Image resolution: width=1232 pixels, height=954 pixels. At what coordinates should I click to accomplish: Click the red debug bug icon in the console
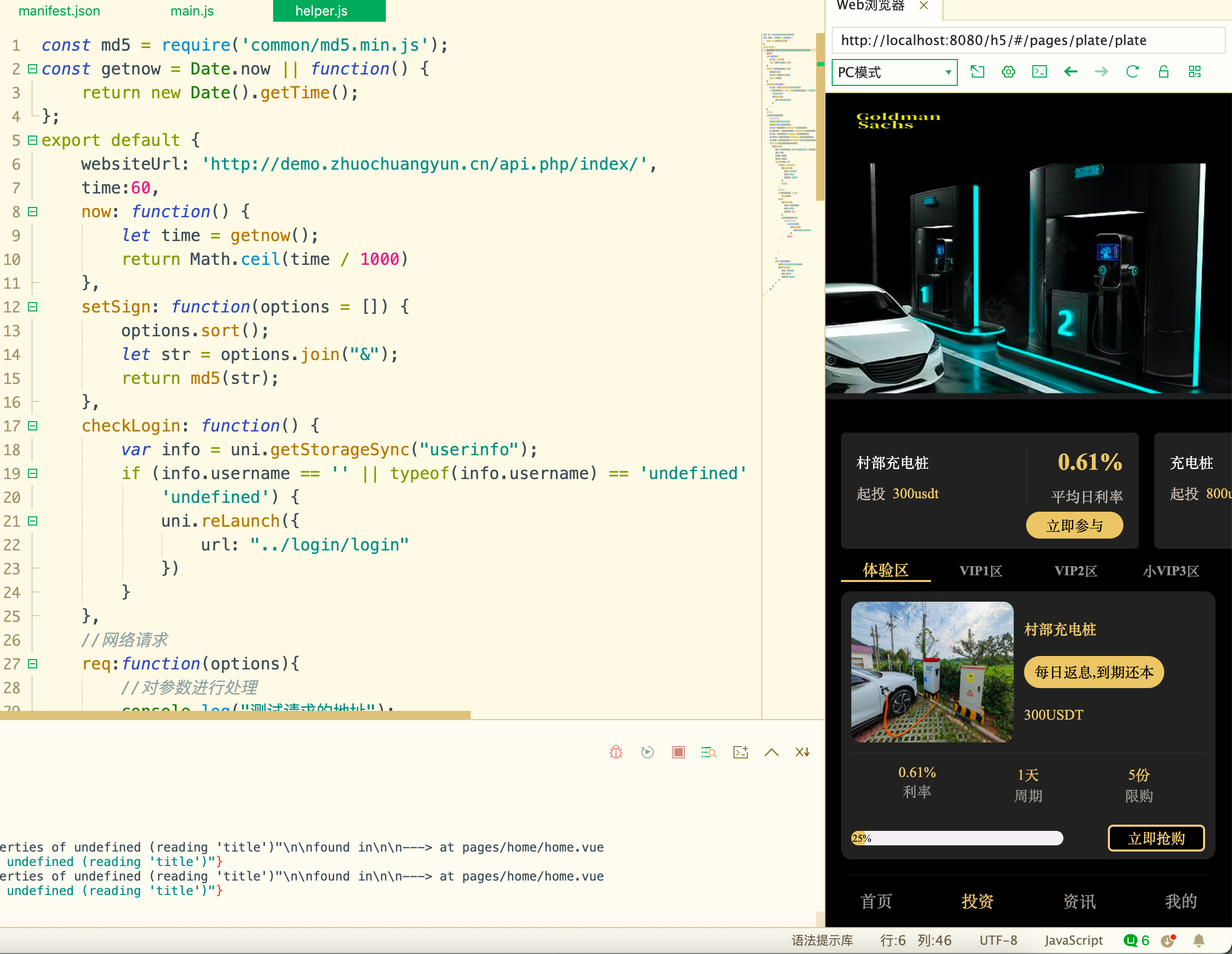[616, 752]
